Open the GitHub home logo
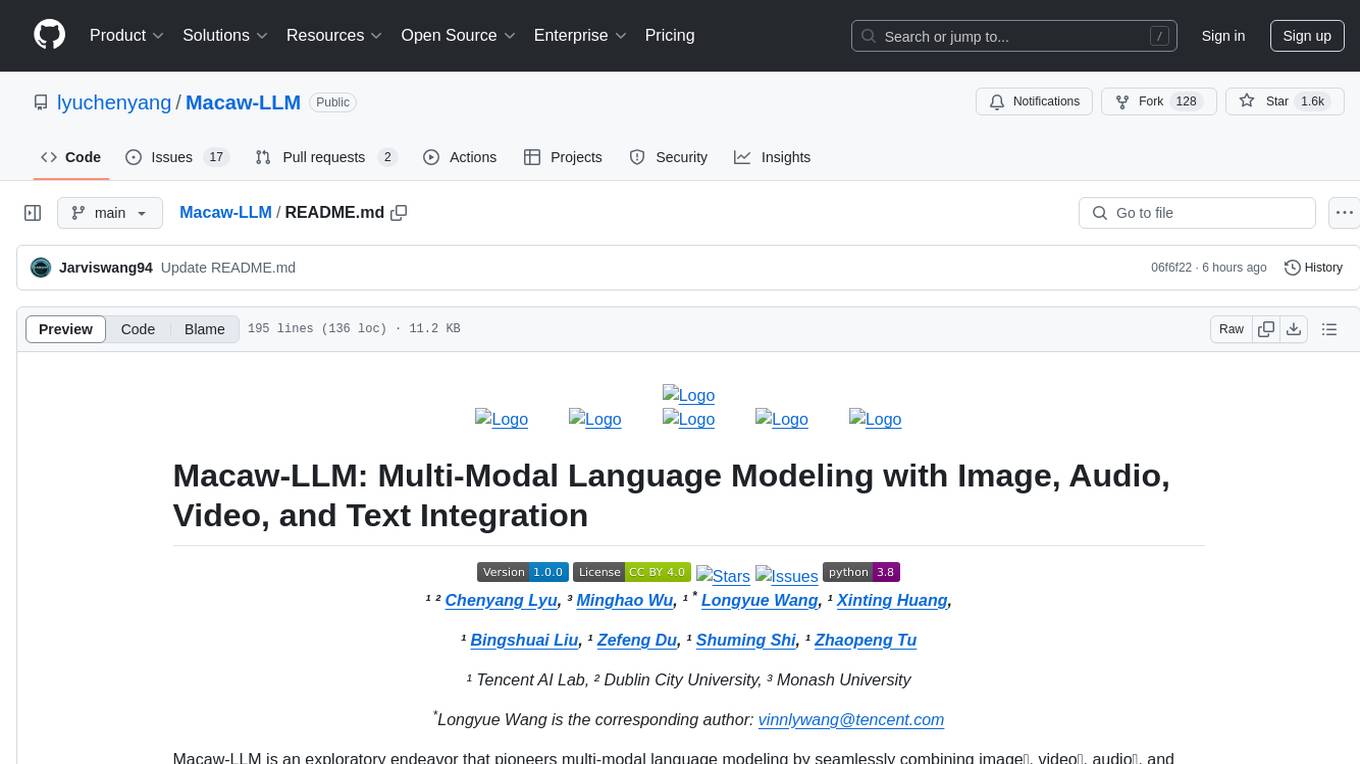Screen dimensions: 1360x764 point(50,35)
